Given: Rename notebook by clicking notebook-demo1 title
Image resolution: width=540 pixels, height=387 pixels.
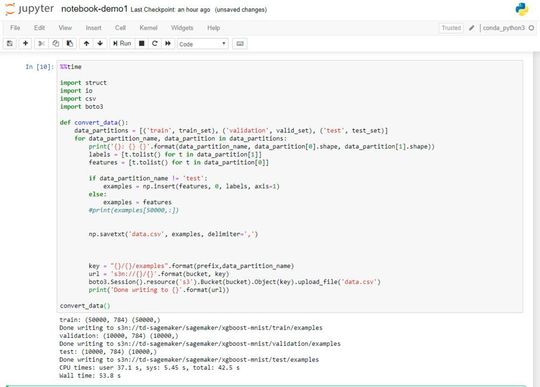Looking at the screenshot, I should [x=94, y=9].
